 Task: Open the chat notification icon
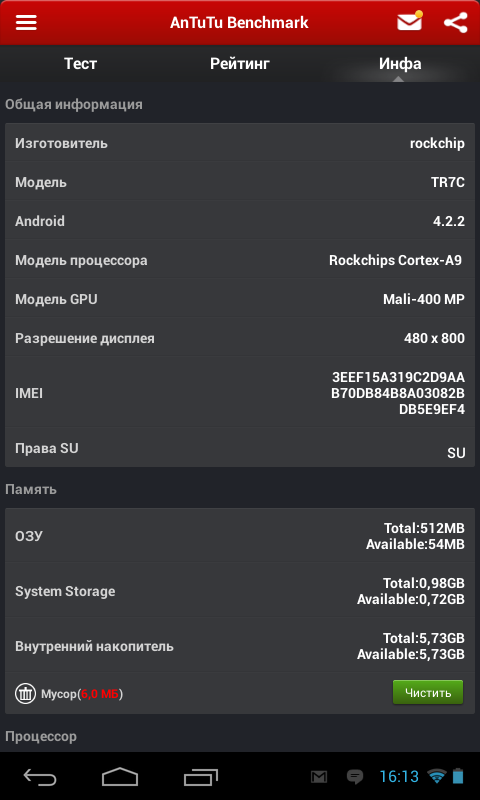click(x=355, y=777)
